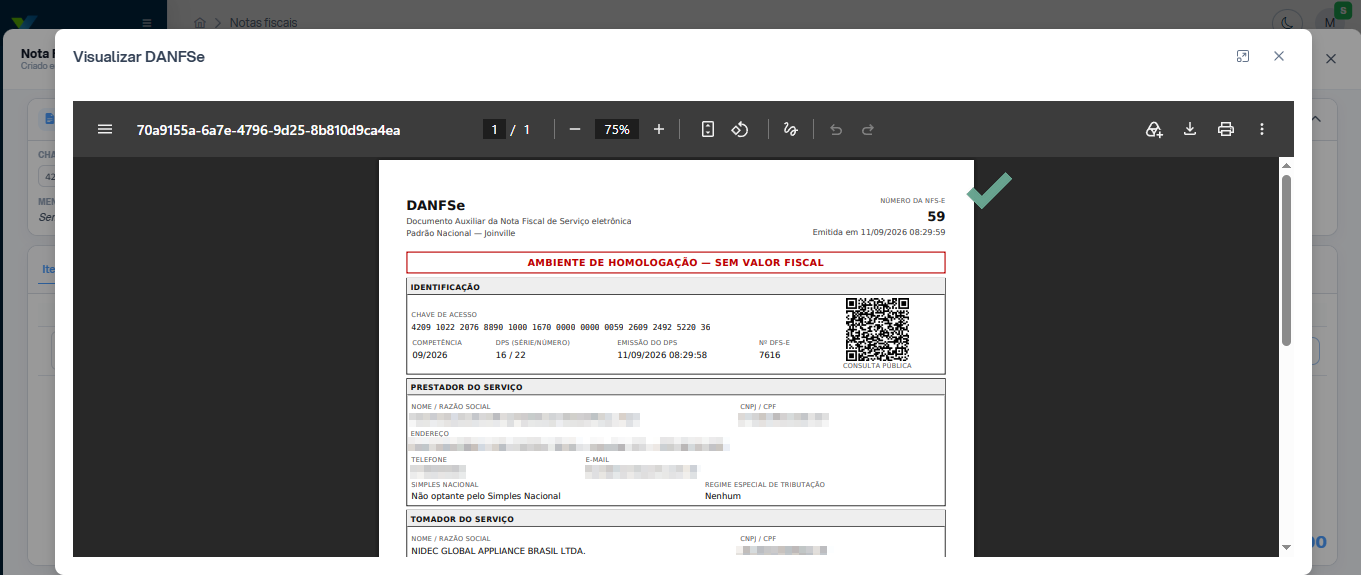Download the DANFSe PDF
The image size is (1361, 575).
[x=1190, y=129]
